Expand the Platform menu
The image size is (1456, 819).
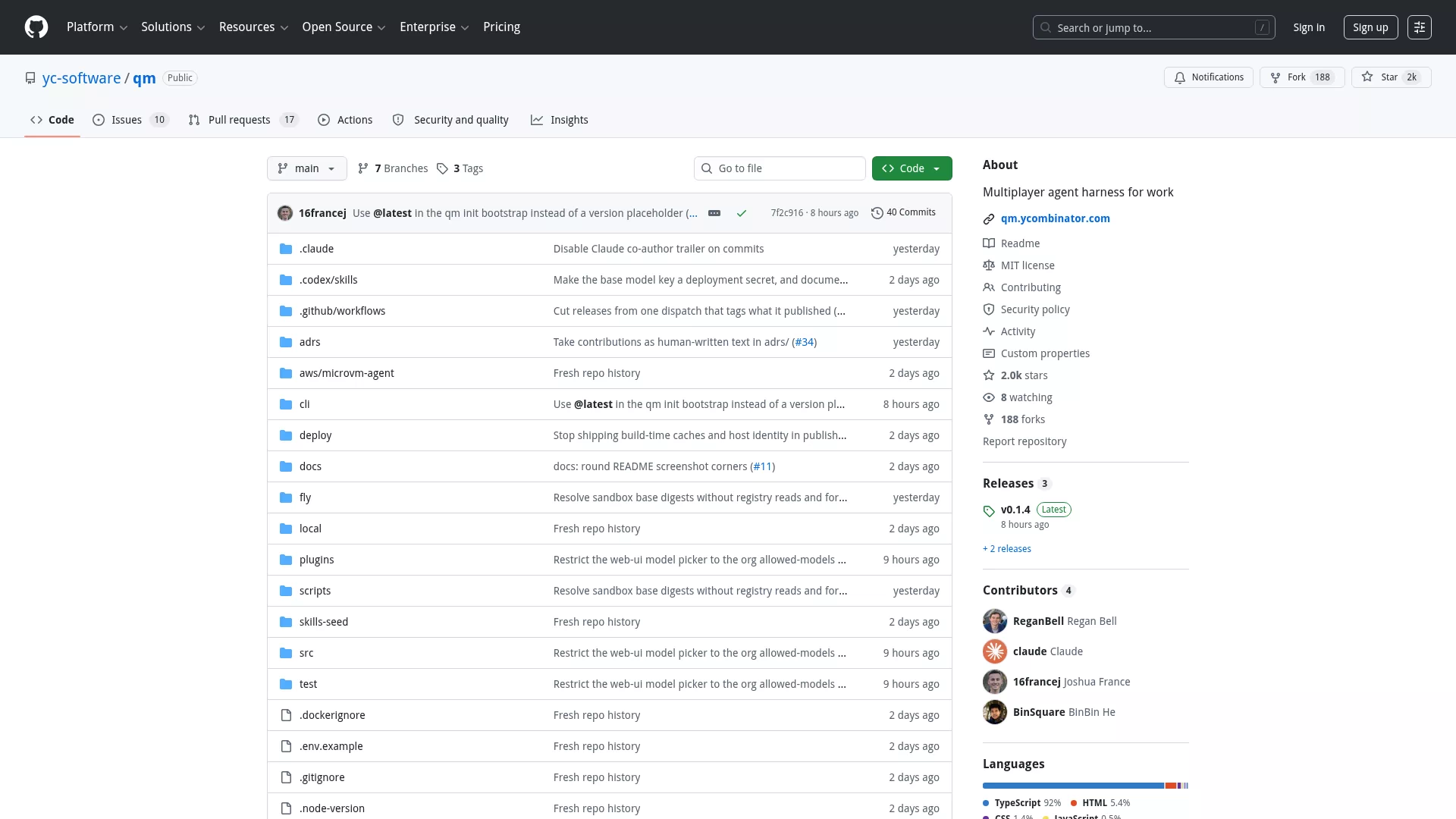tap(97, 27)
